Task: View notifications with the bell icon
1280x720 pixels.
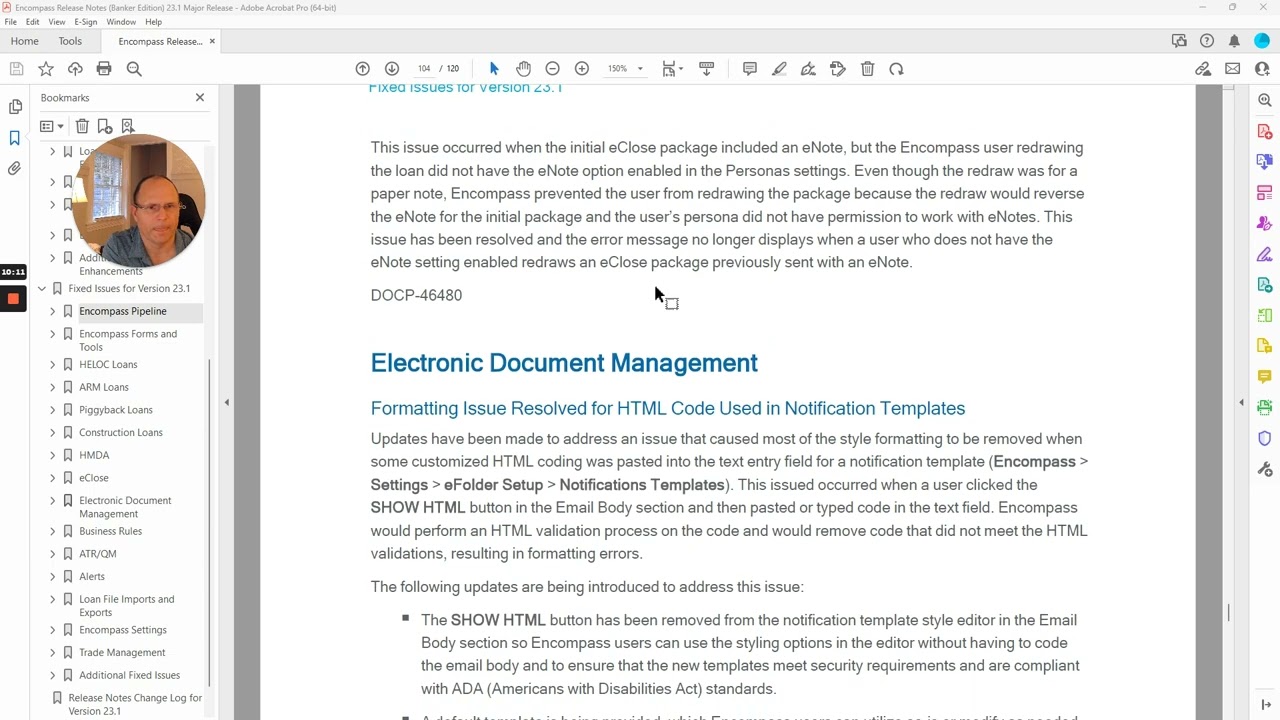Action: click(1234, 41)
